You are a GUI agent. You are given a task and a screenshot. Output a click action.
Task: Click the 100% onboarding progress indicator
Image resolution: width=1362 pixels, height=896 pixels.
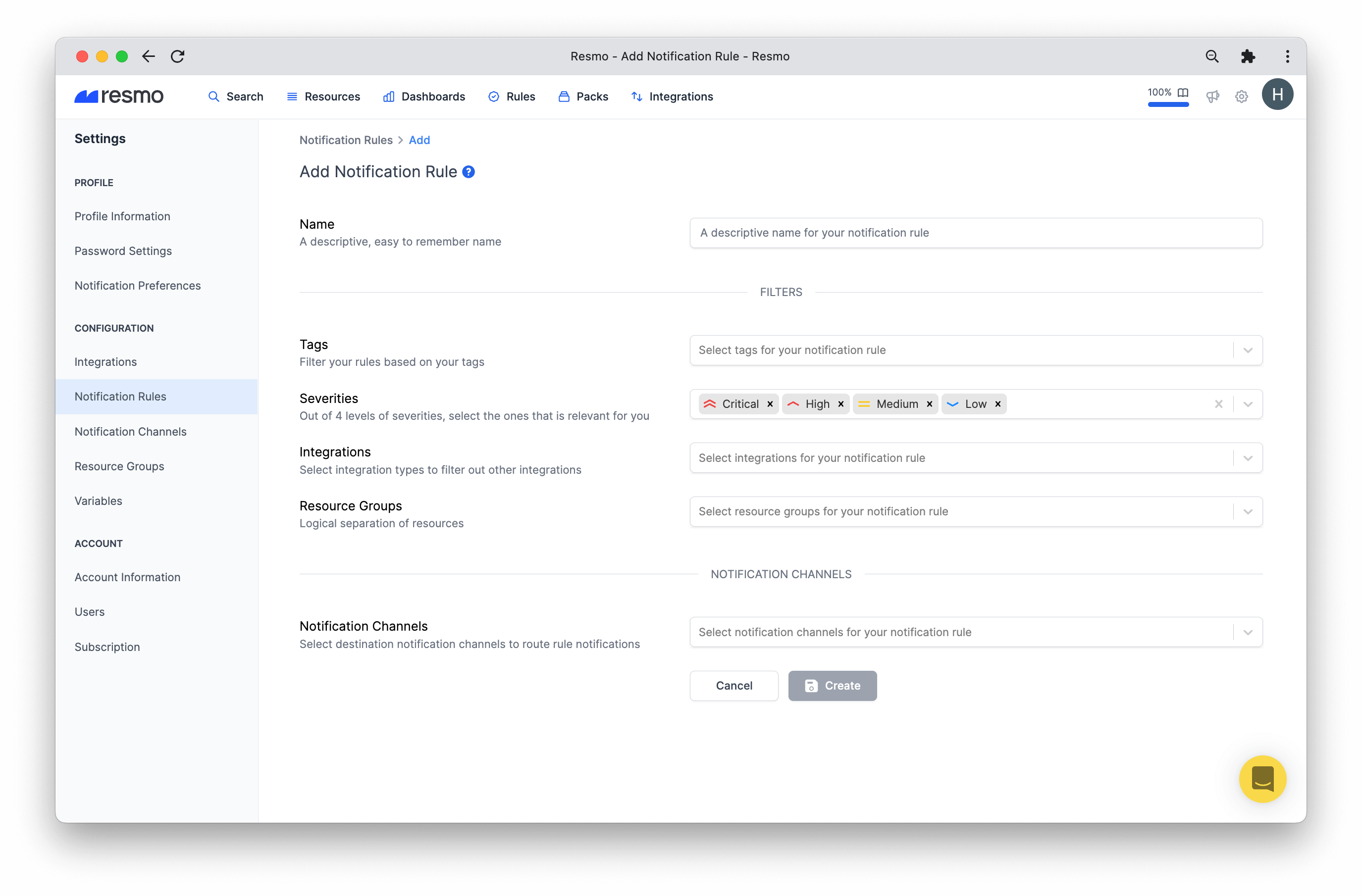(1167, 96)
